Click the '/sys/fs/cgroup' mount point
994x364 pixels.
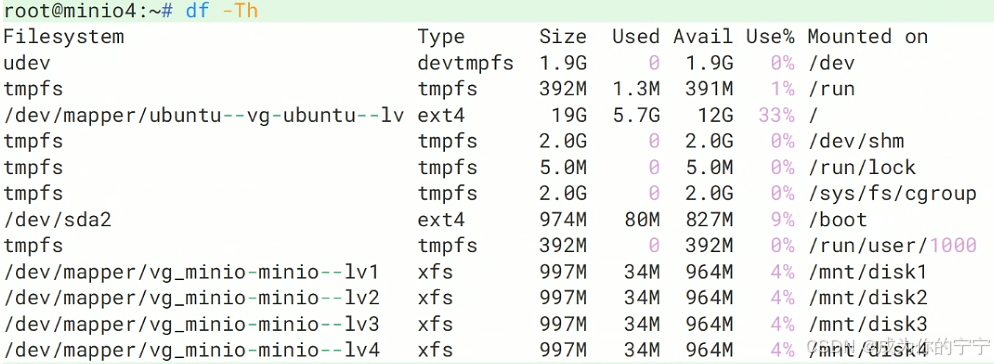(892, 193)
